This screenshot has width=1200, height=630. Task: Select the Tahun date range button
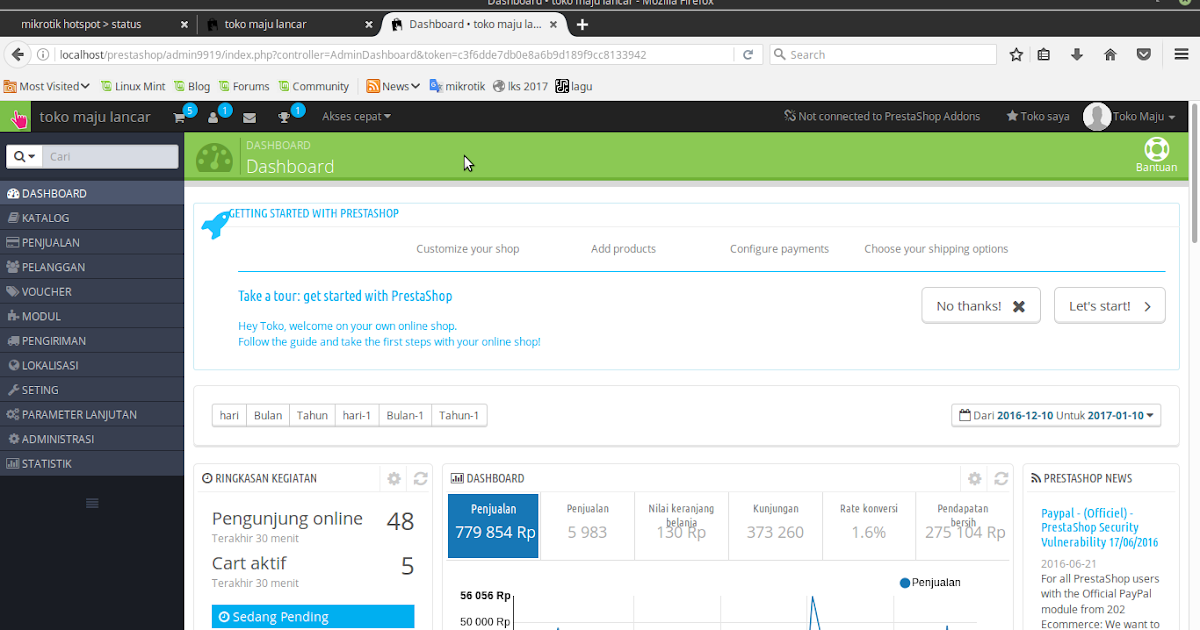(x=312, y=415)
